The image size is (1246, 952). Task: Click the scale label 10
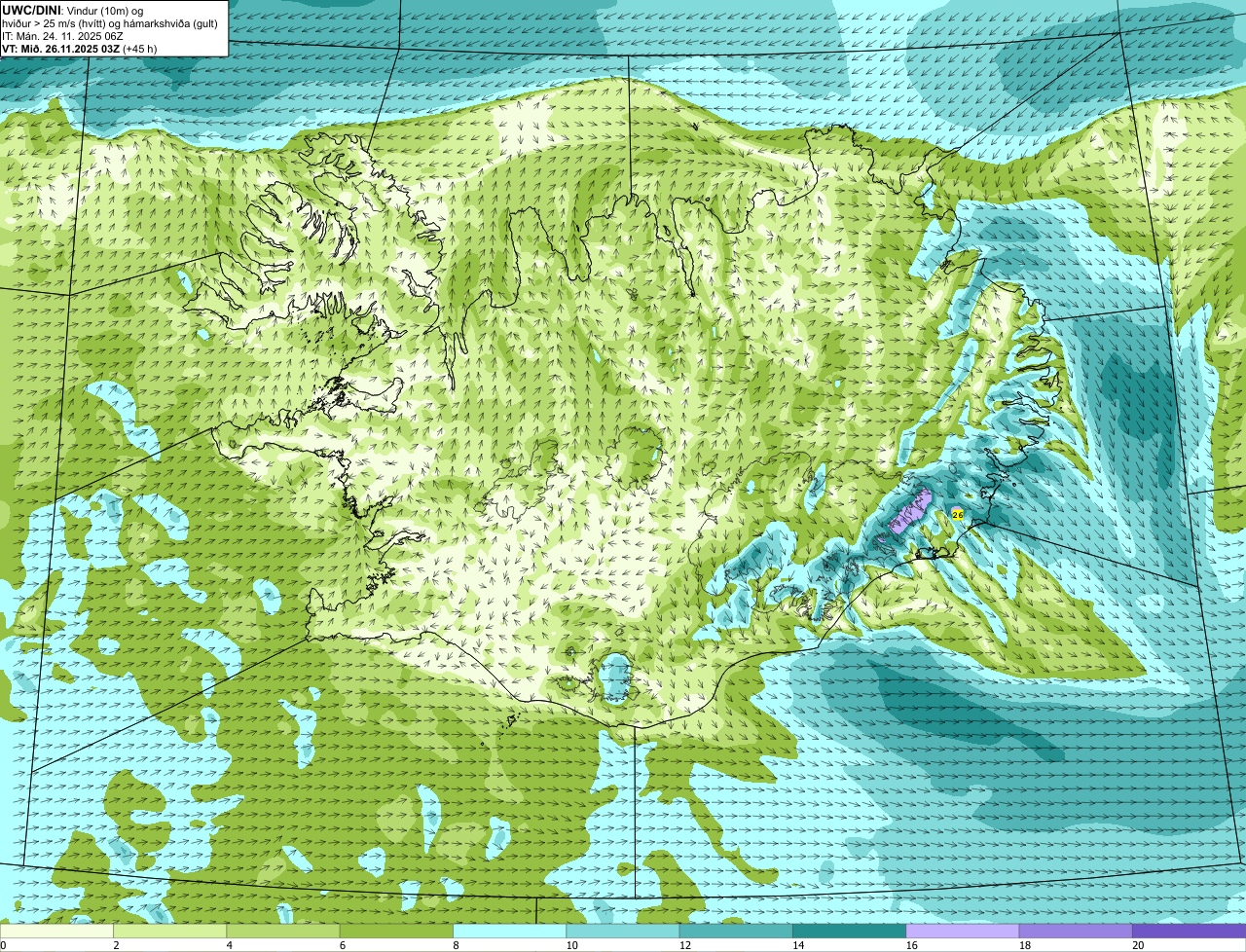571,945
